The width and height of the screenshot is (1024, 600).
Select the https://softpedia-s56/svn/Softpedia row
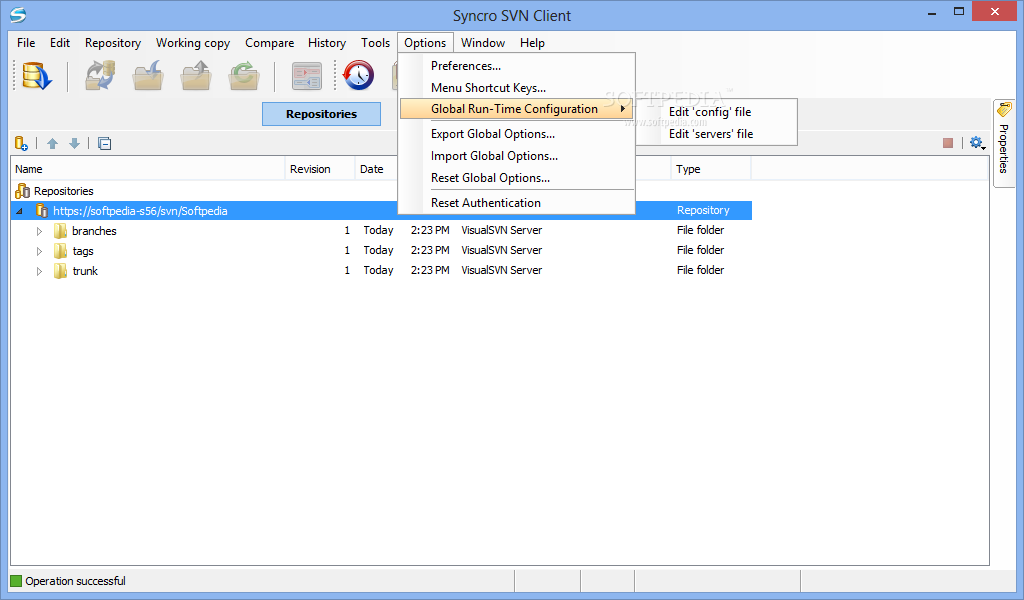[x=381, y=211]
